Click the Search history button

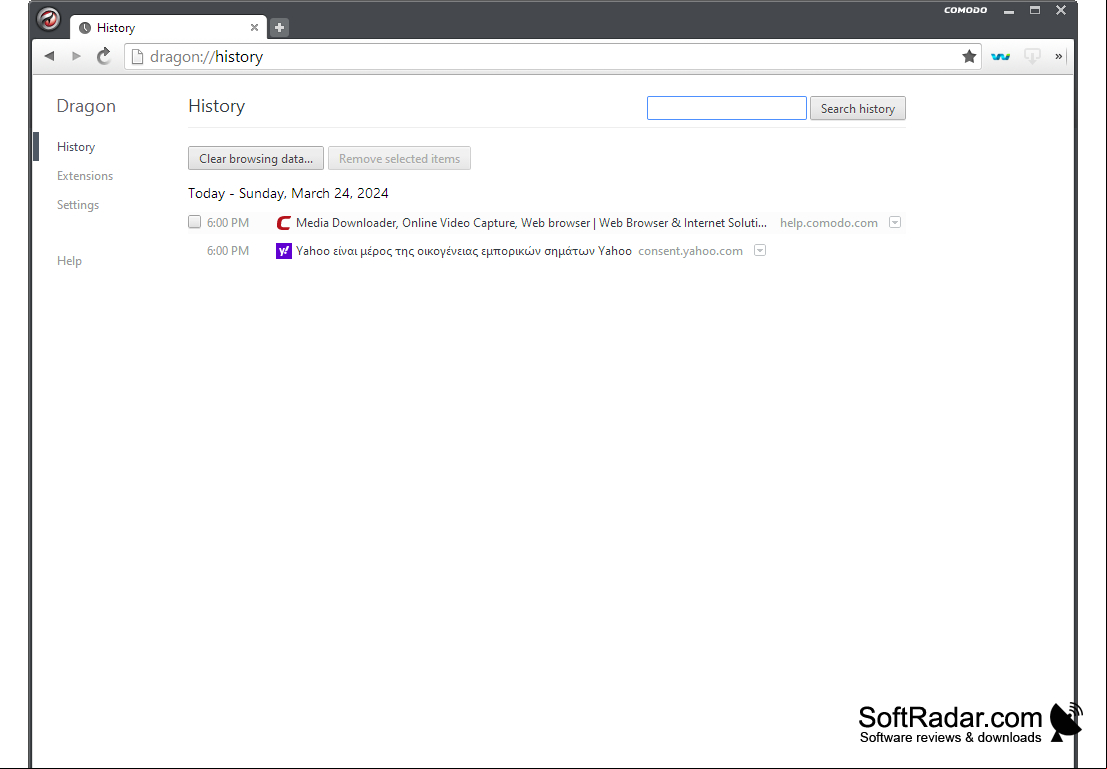pos(858,108)
